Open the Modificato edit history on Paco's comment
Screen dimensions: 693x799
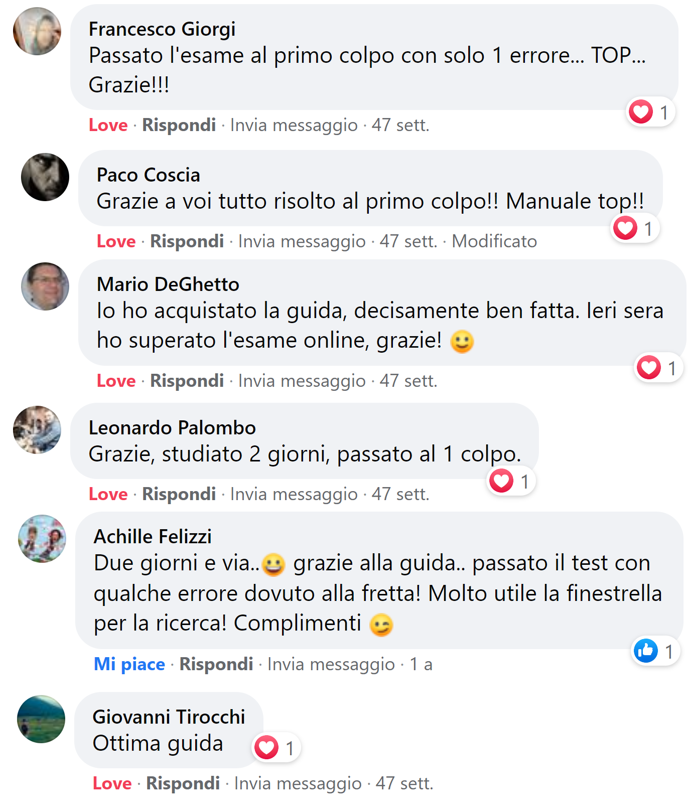[494, 241]
